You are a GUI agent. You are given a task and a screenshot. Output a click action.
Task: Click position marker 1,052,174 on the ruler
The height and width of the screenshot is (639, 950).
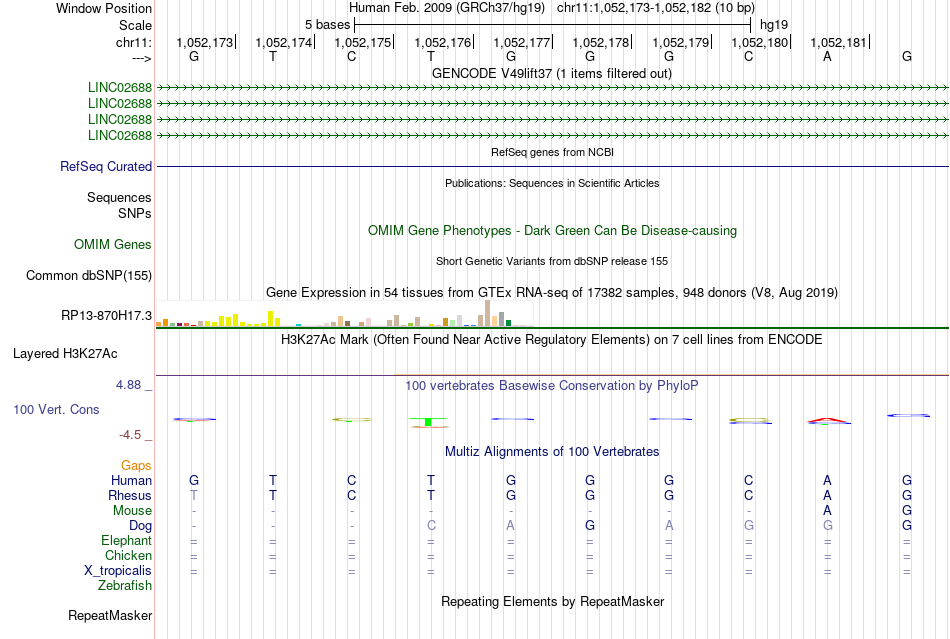(x=283, y=42)
